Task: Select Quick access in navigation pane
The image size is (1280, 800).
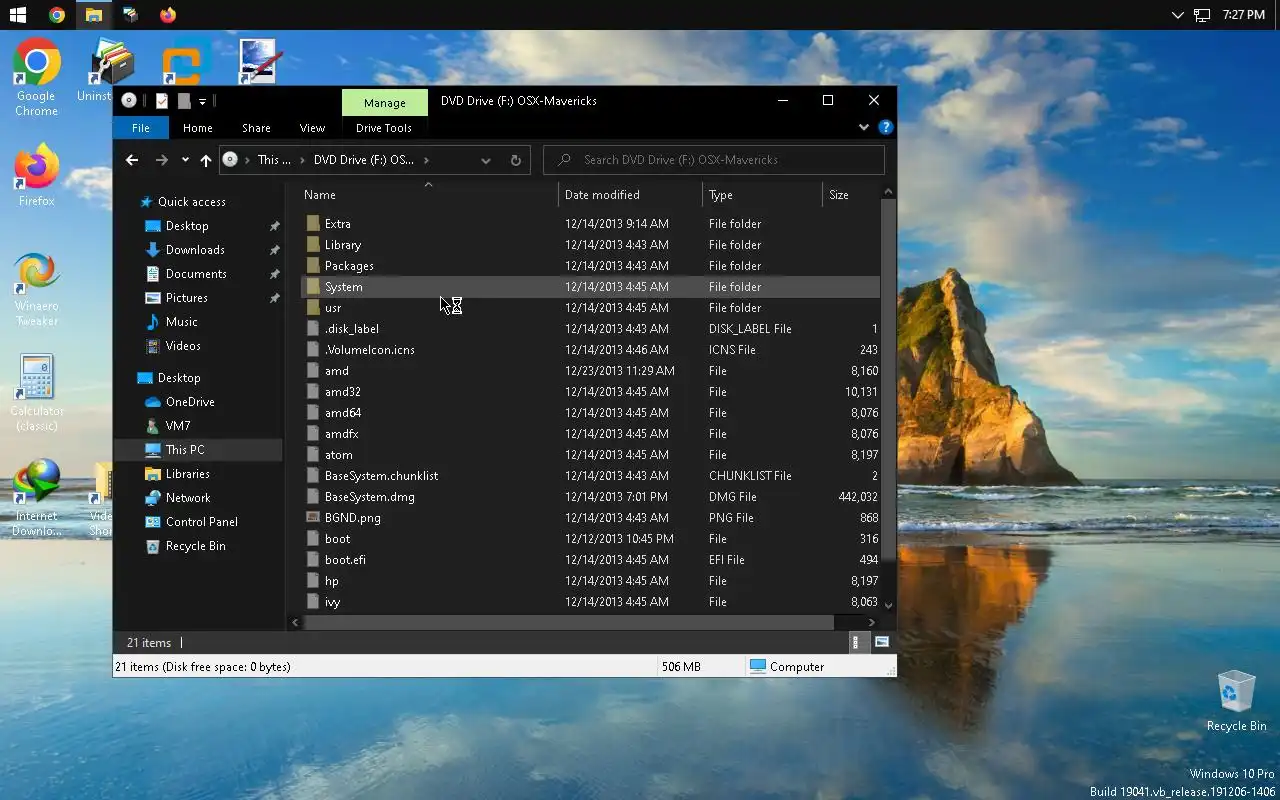Action: (191, 202)
